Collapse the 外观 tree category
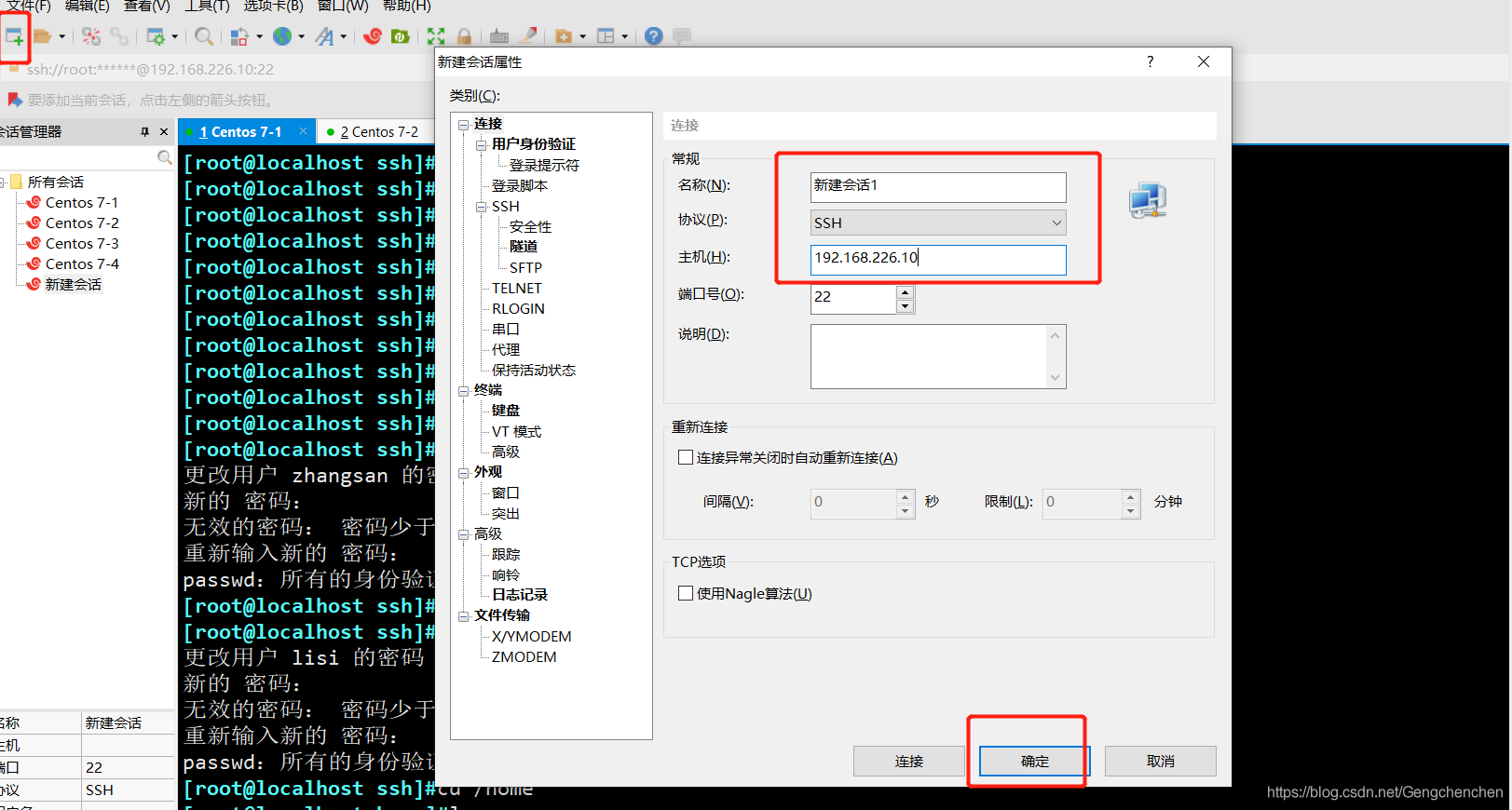 tap(464, 473)
